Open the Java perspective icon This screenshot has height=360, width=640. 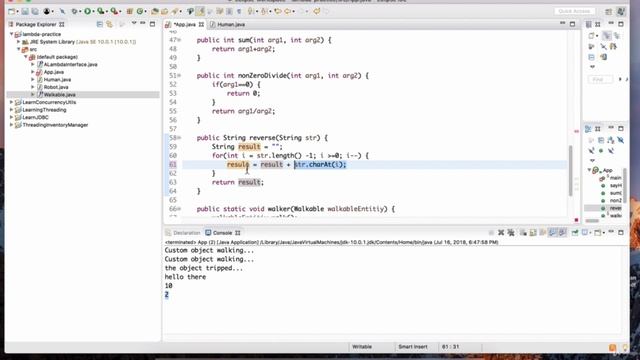621,11
